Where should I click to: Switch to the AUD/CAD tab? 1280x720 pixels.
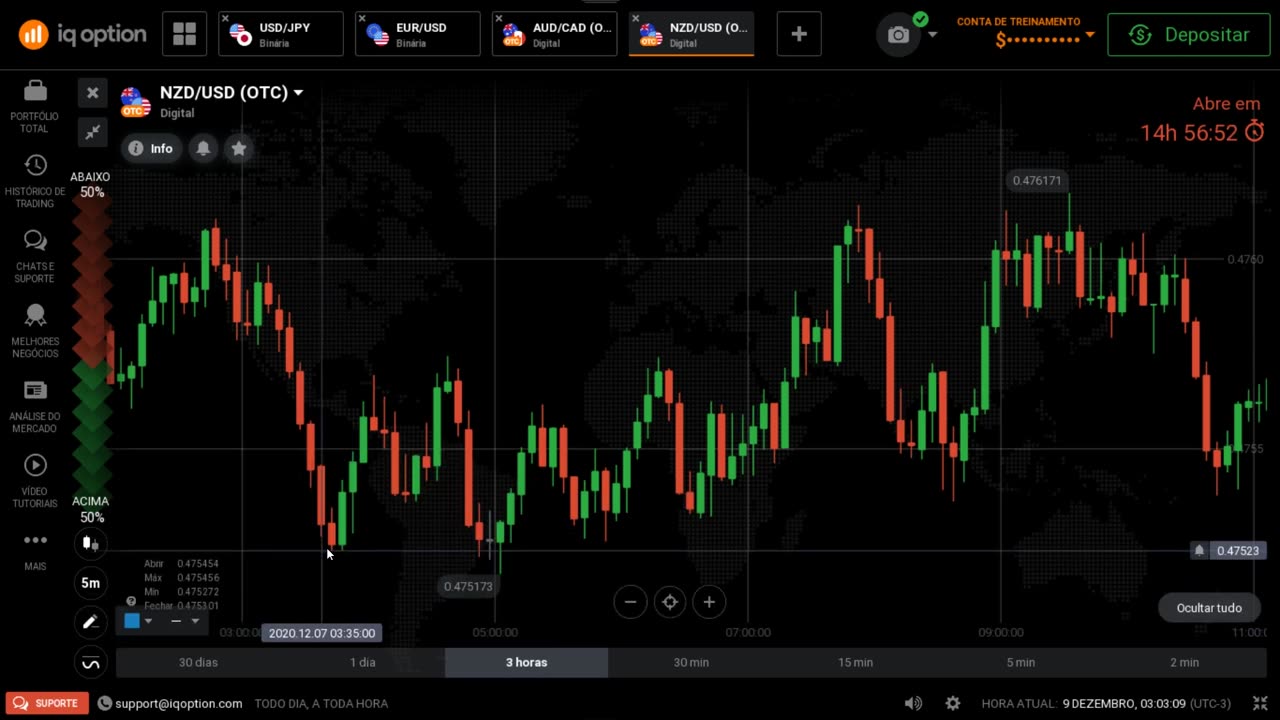coord(554,34)
